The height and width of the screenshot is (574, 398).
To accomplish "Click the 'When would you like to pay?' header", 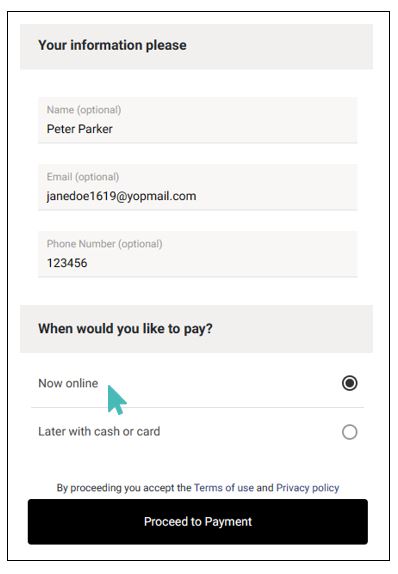I will pos(197,329).
